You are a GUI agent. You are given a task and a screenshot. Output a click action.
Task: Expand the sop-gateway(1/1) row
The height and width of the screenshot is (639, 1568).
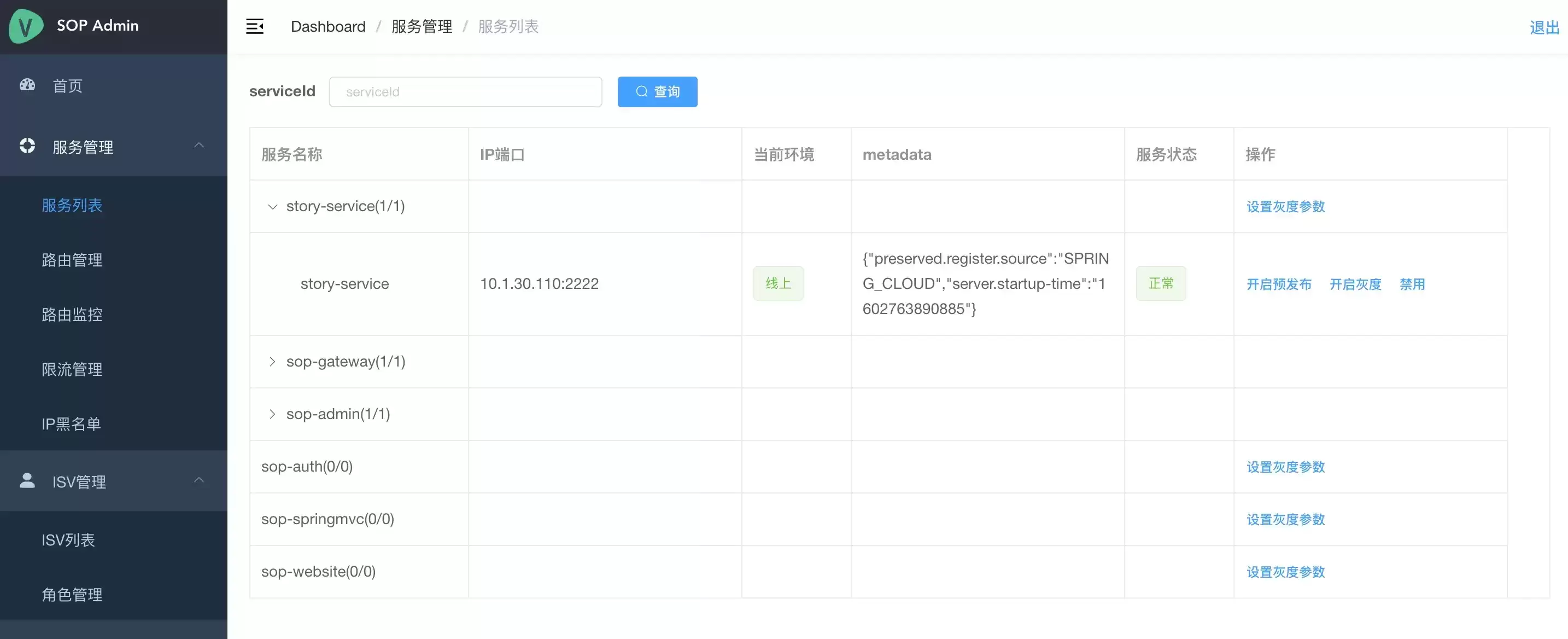pyautogui.click(x=272, y=361)
